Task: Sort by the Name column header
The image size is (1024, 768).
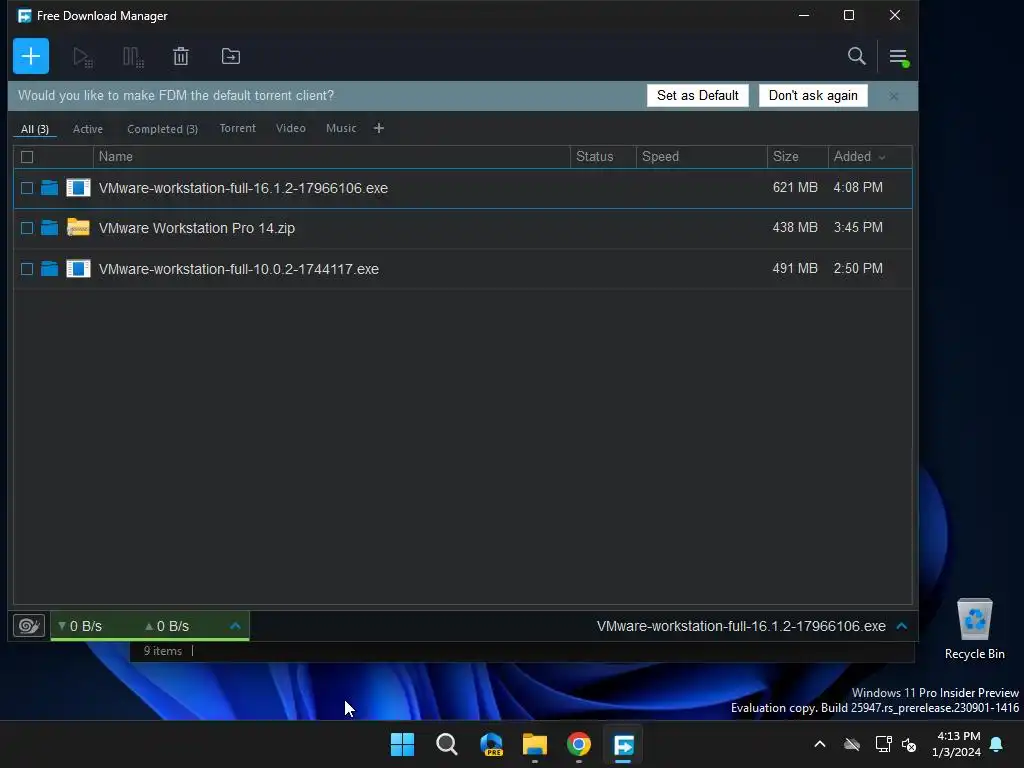Action: coord(332,157)
